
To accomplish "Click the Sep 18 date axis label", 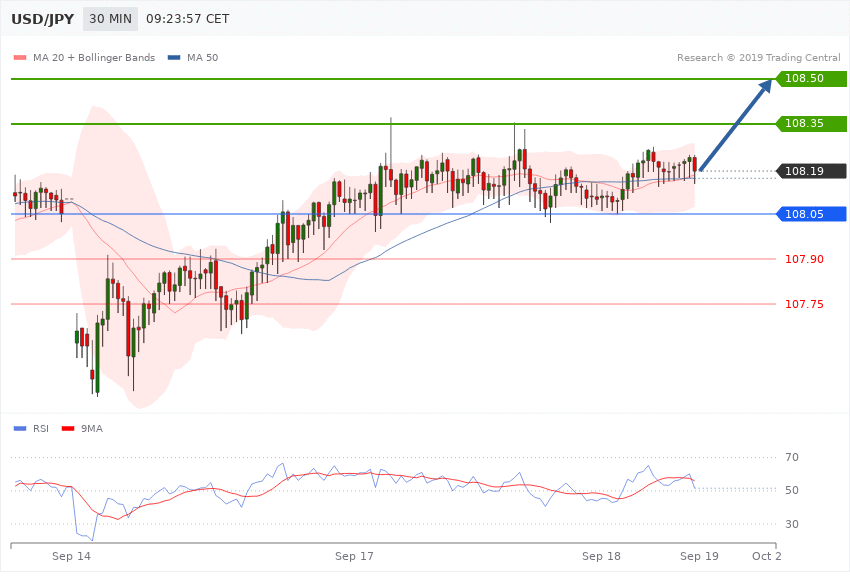I will 601,556.
